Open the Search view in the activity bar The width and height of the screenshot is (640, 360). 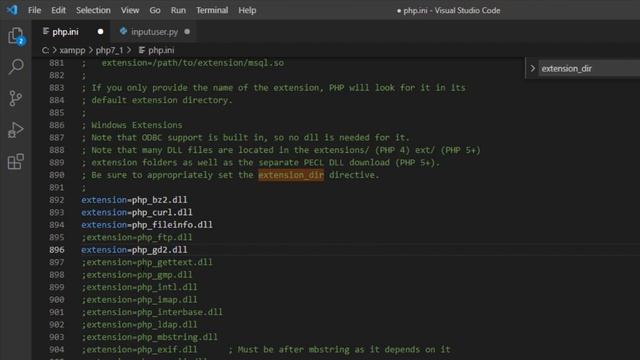(x=16, y=67)
